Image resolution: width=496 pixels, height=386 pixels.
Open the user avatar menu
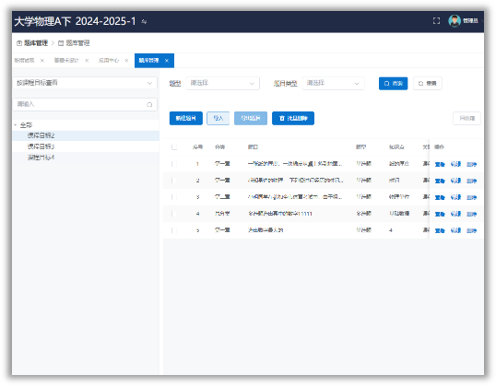pyautogui.click(x=454, y=21)
